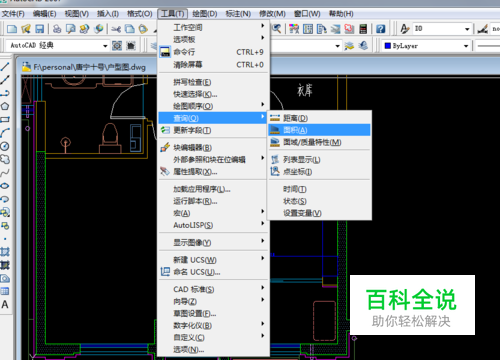Expand the 新建 UCS(W) submenu
Viewport: 500px width, 360px height.
[213, 260]
